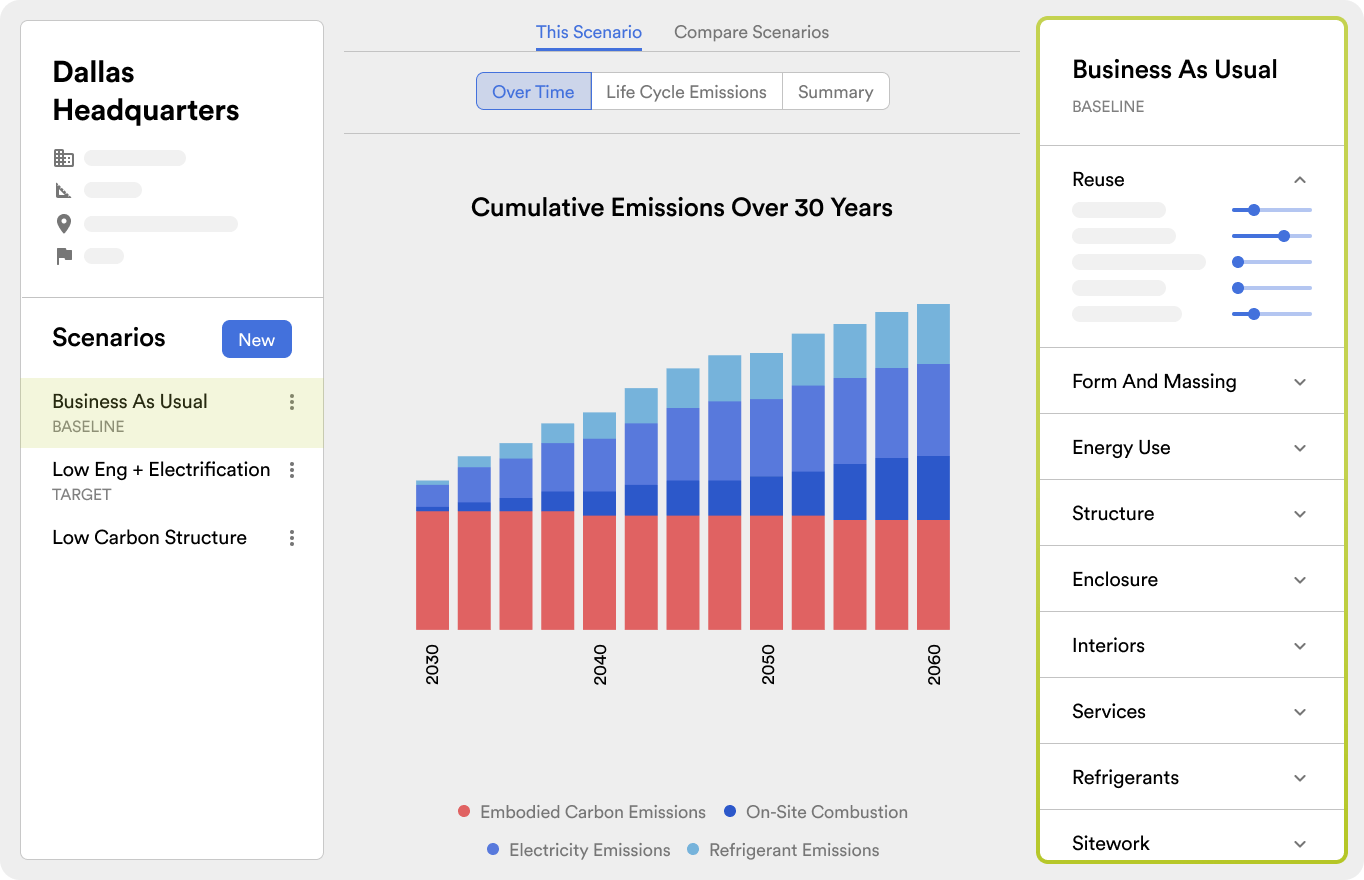Viewport: 1364px width, 880px height.
Task: Click the New scenario button
Action: click(256, 340)
